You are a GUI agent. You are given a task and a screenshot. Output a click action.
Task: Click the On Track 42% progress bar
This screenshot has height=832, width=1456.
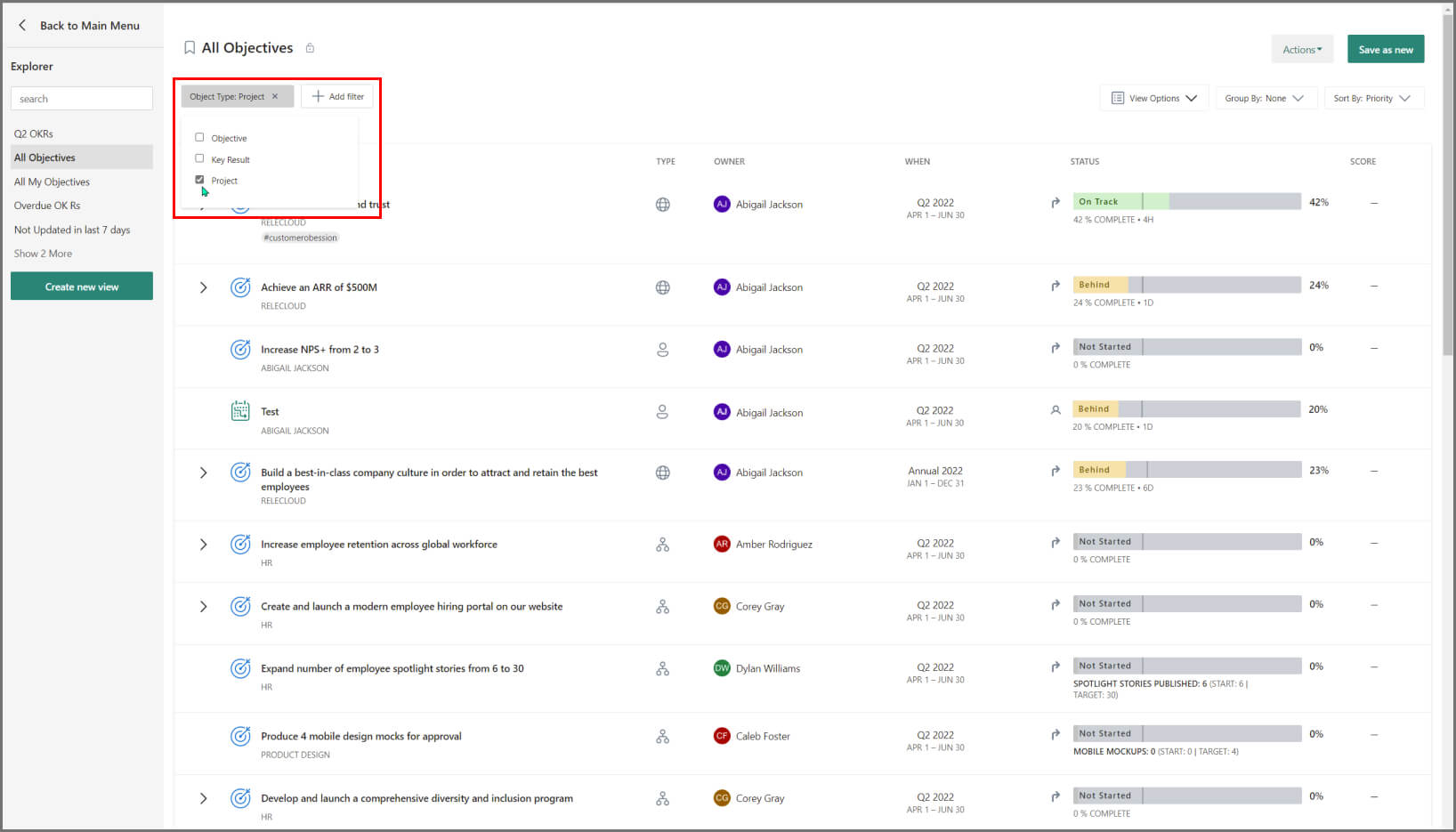click(x=1187, y=202)
